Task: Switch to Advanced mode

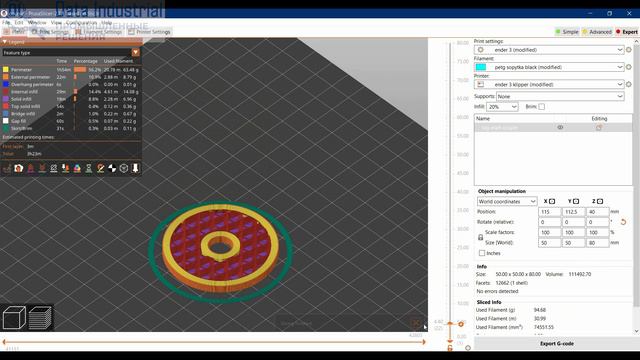Action: click(597, 31)
